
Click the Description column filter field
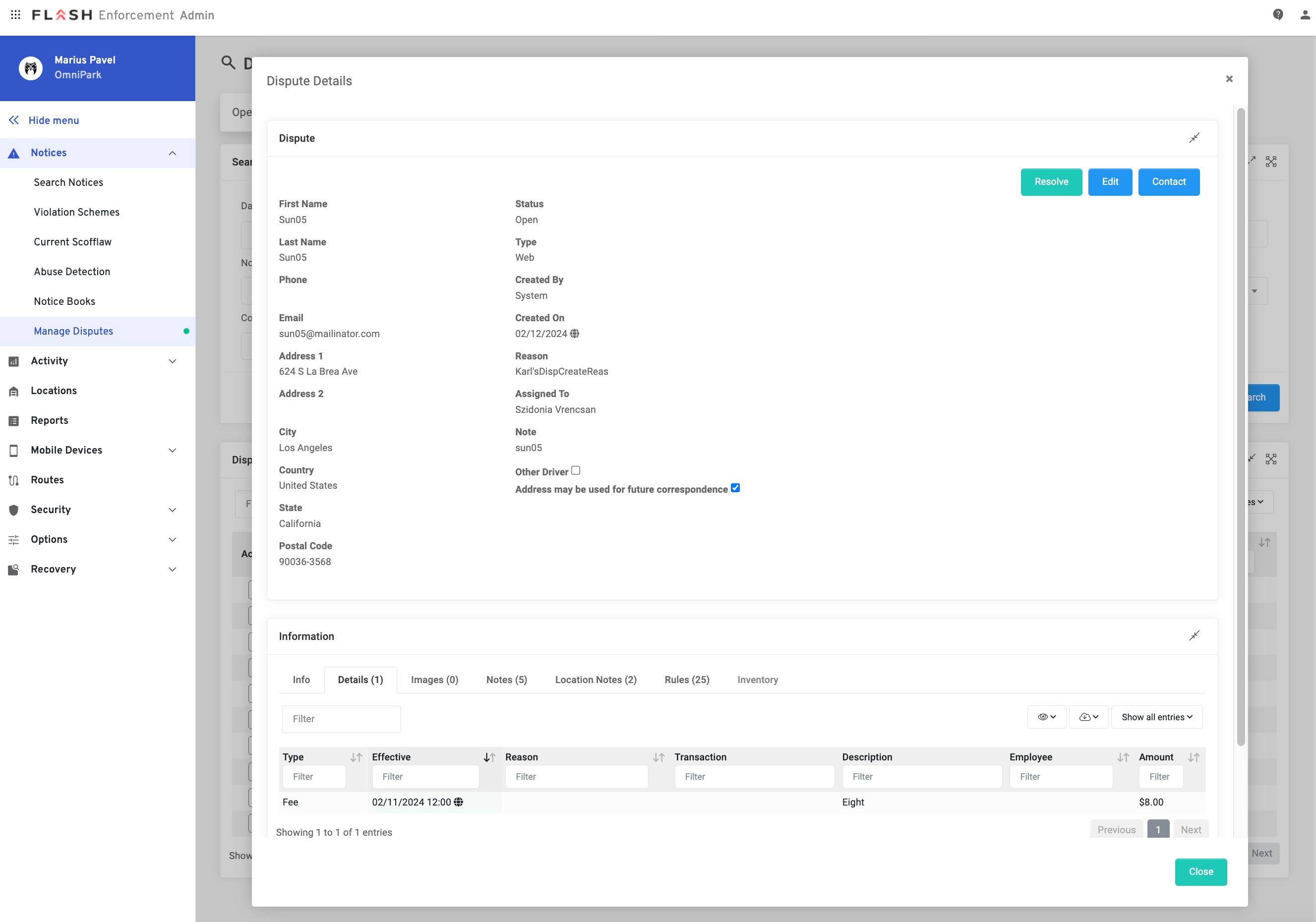pyautogui.click(x=921, y=776)
